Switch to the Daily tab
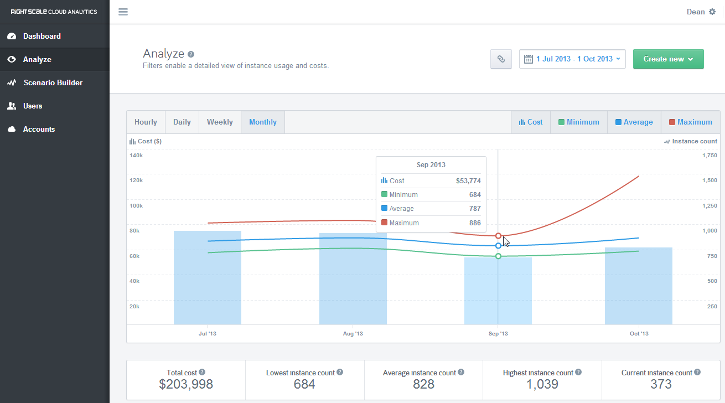This screenshot has width=725, height=403. (x=182, y=122)
